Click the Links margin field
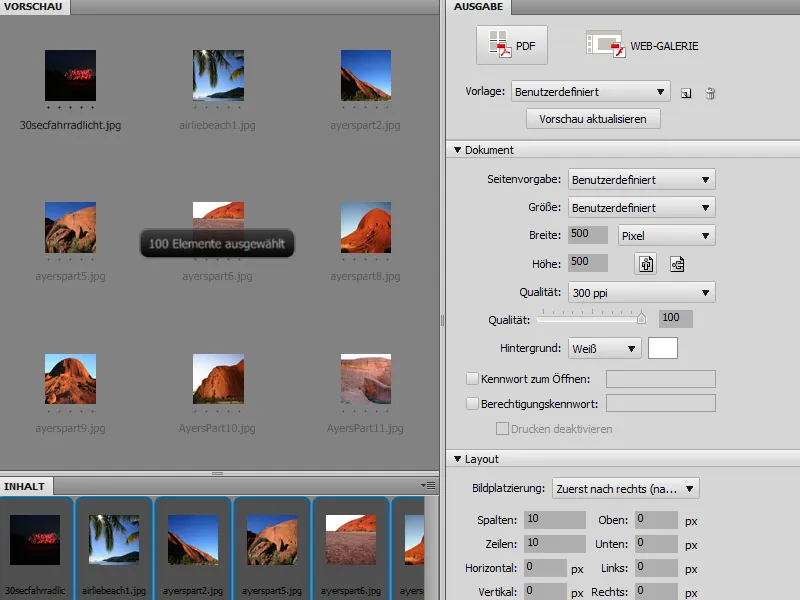Viewport: 800px width, 600px height. coord(656,567)
